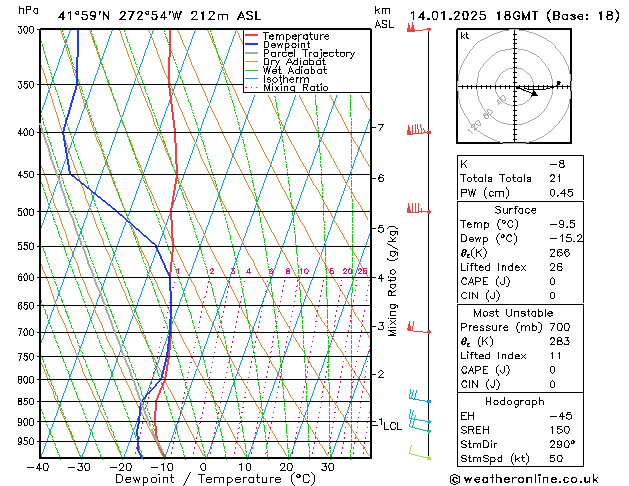Click the 14.01.2025 18GMT date title
Screen dimensions: 629x486
tap(473, 16)
